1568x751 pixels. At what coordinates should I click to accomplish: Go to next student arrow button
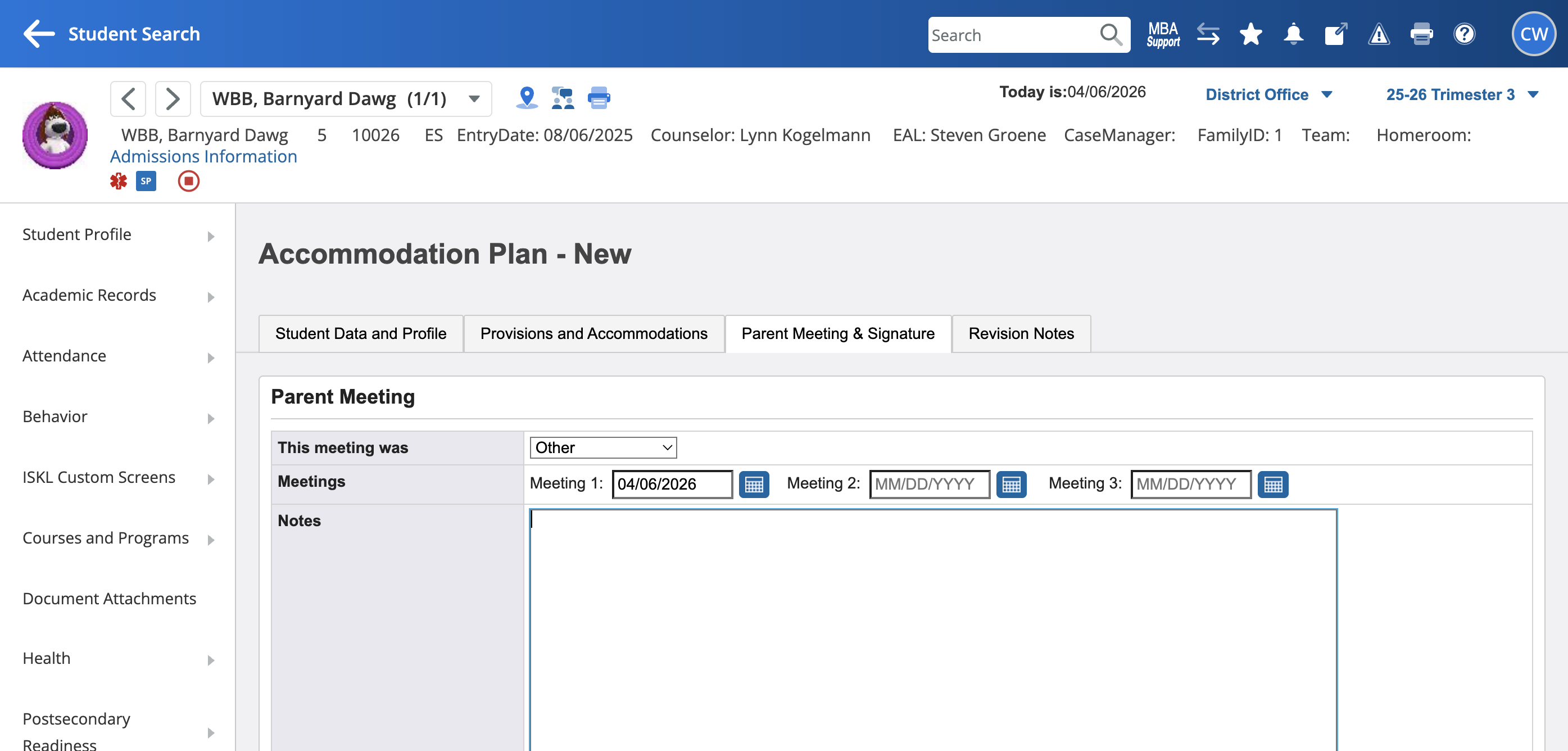(173, 98)
